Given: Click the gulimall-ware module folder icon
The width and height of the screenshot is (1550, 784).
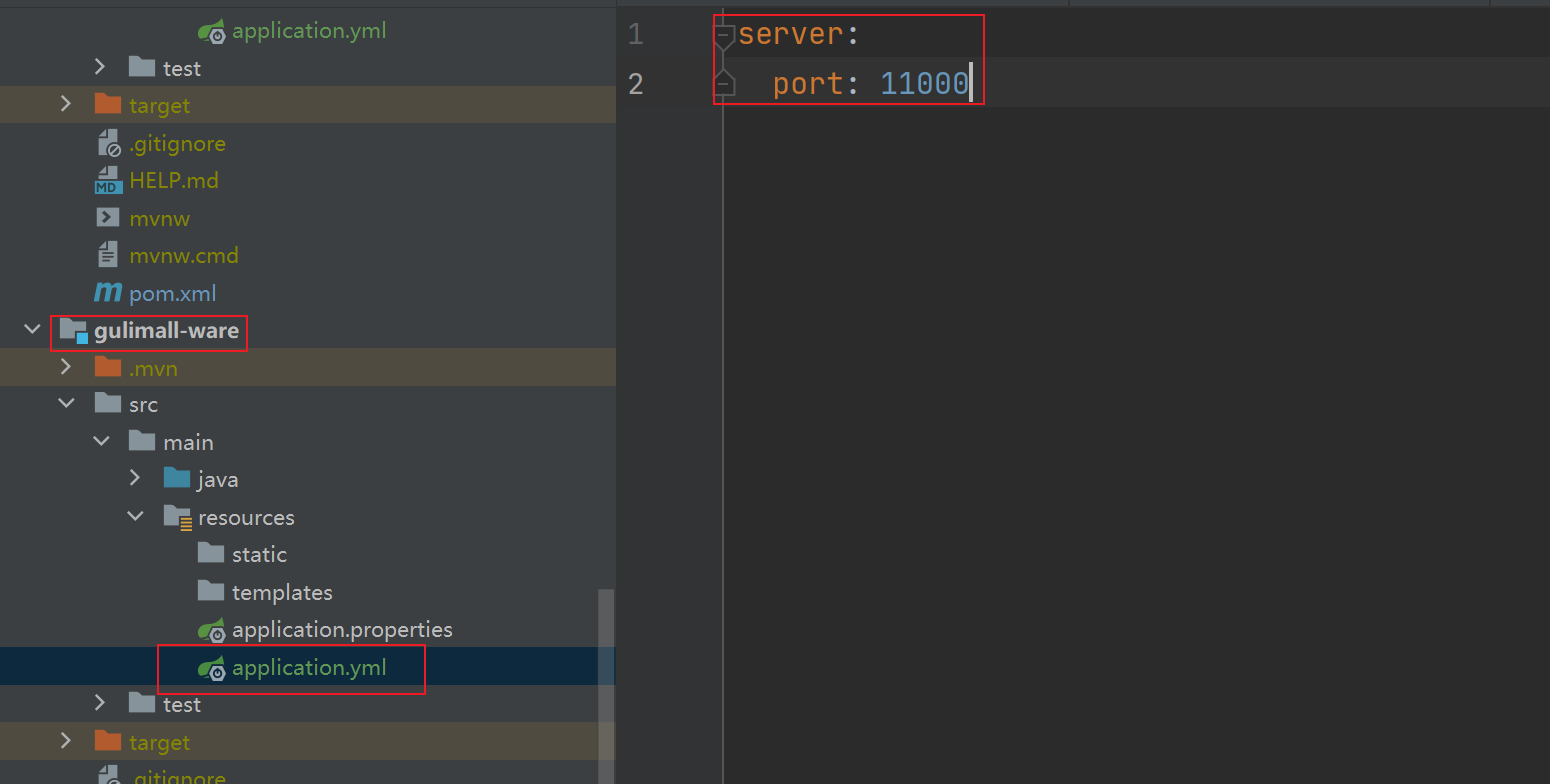Looking at the screenshot, I should click(x=74, y=331).
